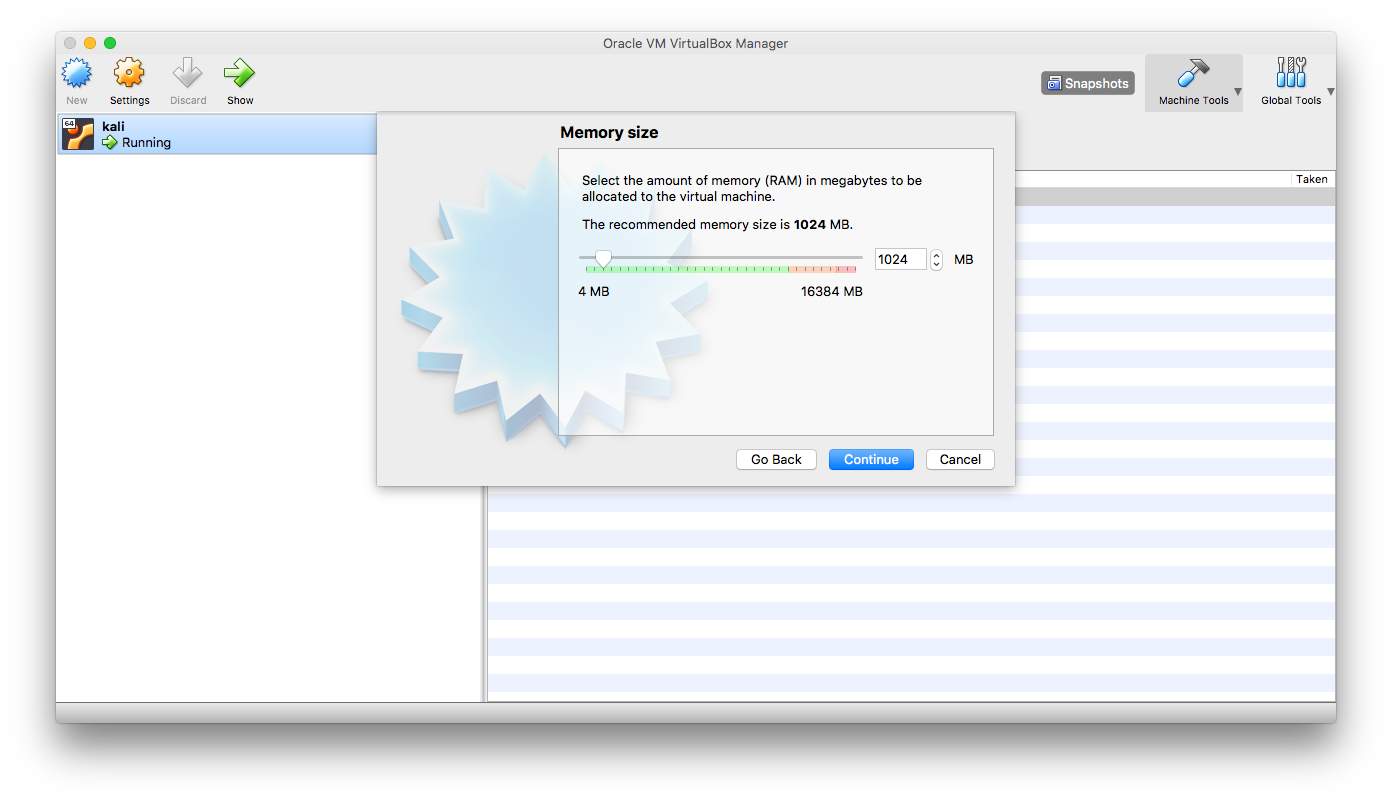This screenshot has height=803, width=1392.
Task: Click the memory size slider handle
Action: [x=603, y=259]
